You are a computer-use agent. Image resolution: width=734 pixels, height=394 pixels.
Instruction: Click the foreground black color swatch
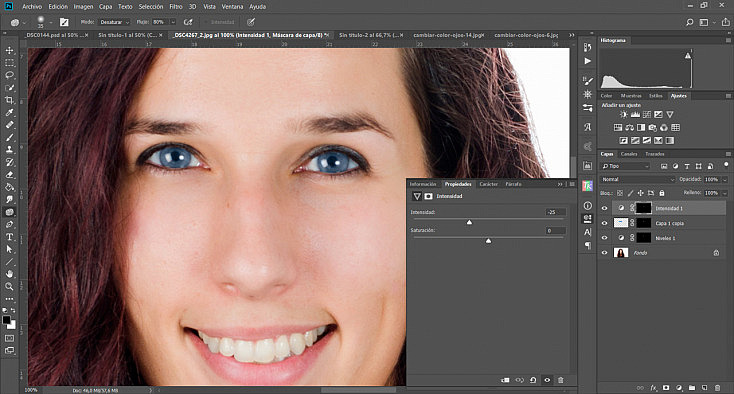7,320
